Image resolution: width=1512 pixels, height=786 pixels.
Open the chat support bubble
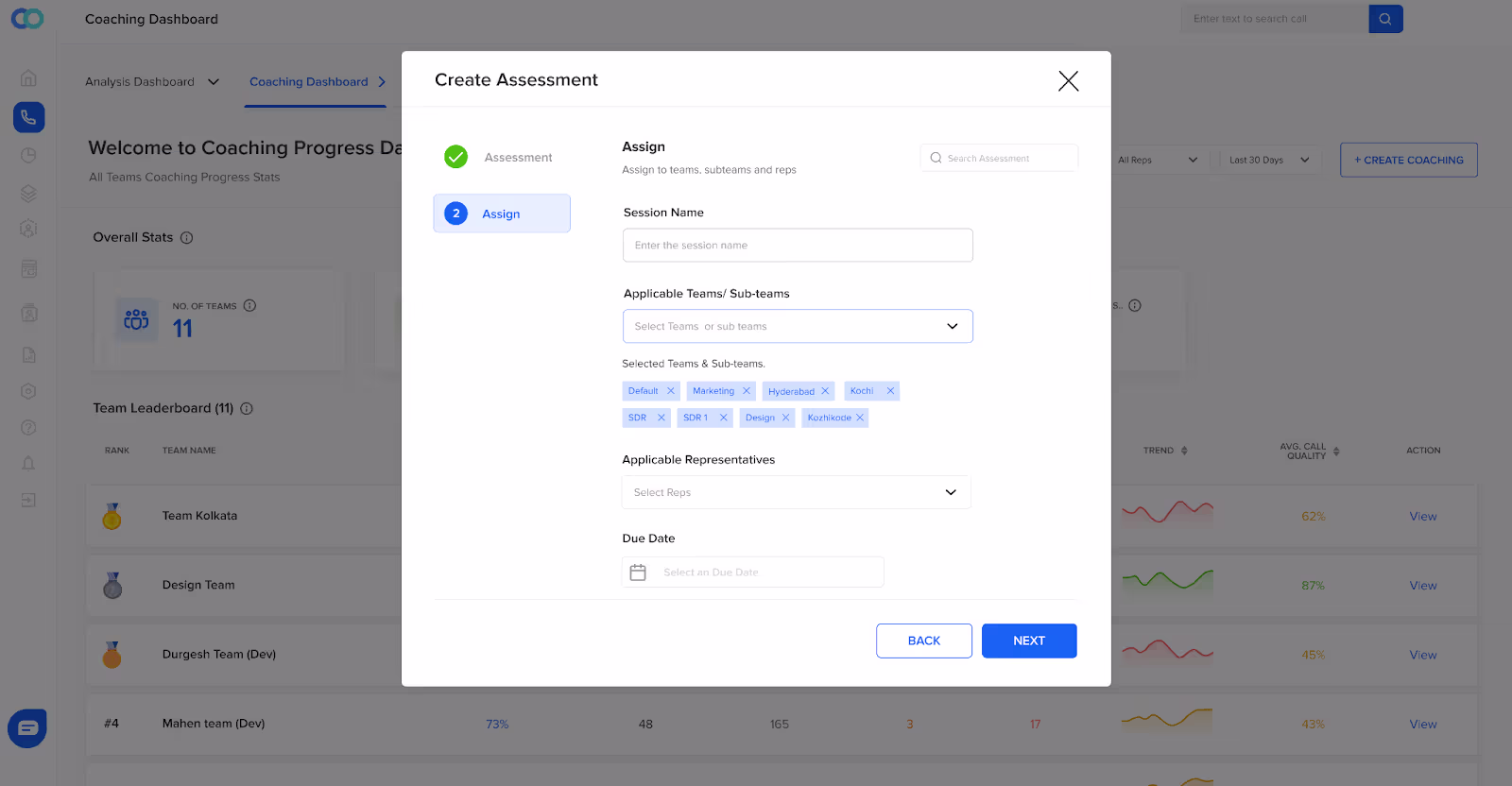(x=27, y=728)
